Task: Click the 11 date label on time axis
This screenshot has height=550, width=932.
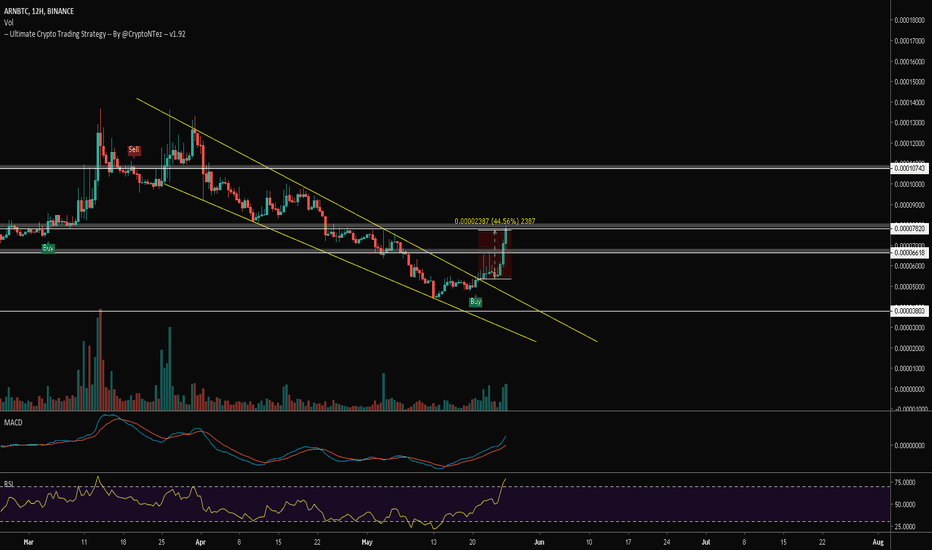Action: (x=84, y=542)
